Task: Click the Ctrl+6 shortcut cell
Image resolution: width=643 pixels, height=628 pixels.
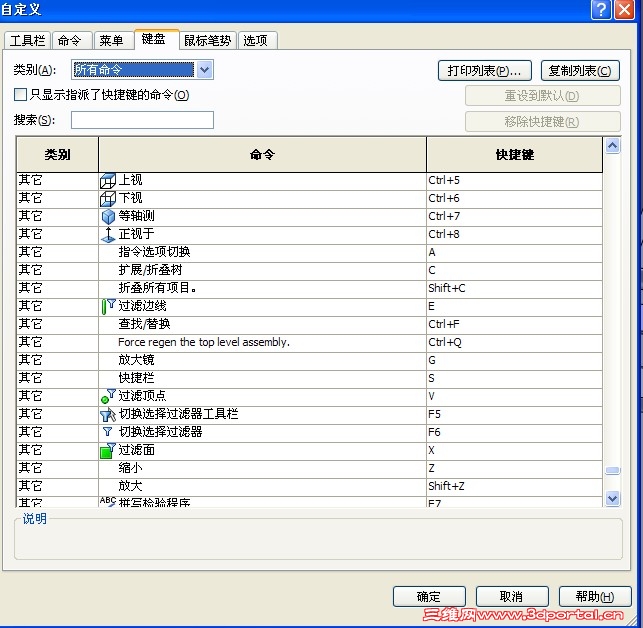Action: (x=515, y=199)
